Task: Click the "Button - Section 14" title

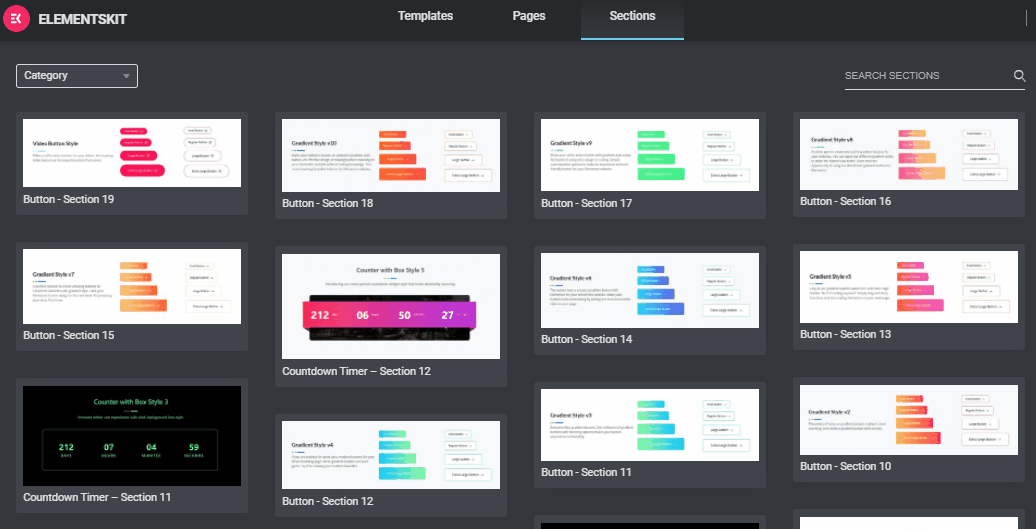Action: [587, 339]
